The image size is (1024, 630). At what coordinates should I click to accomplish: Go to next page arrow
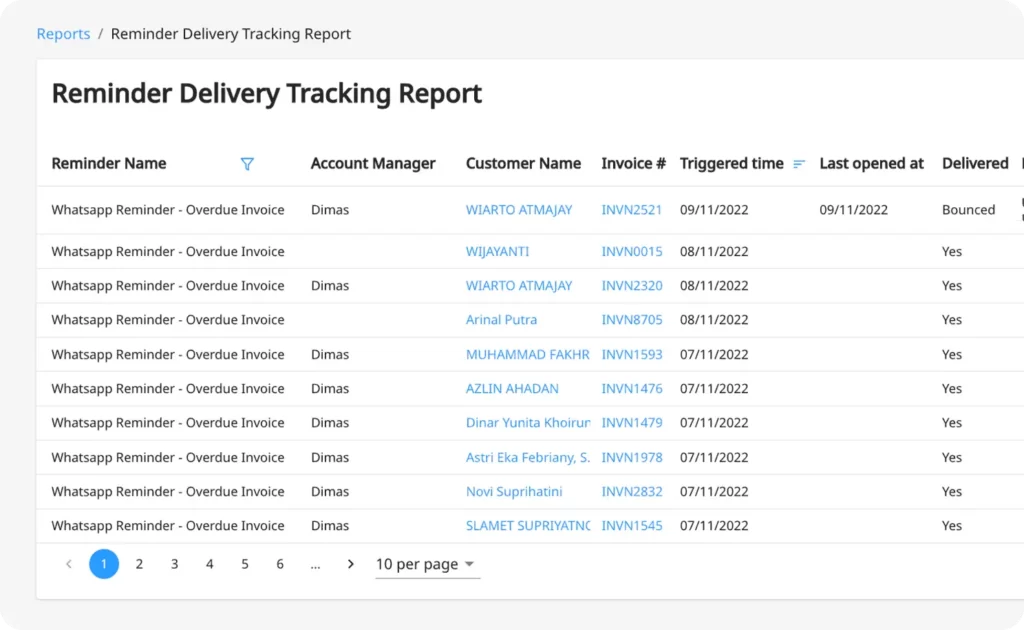(351, 564)
